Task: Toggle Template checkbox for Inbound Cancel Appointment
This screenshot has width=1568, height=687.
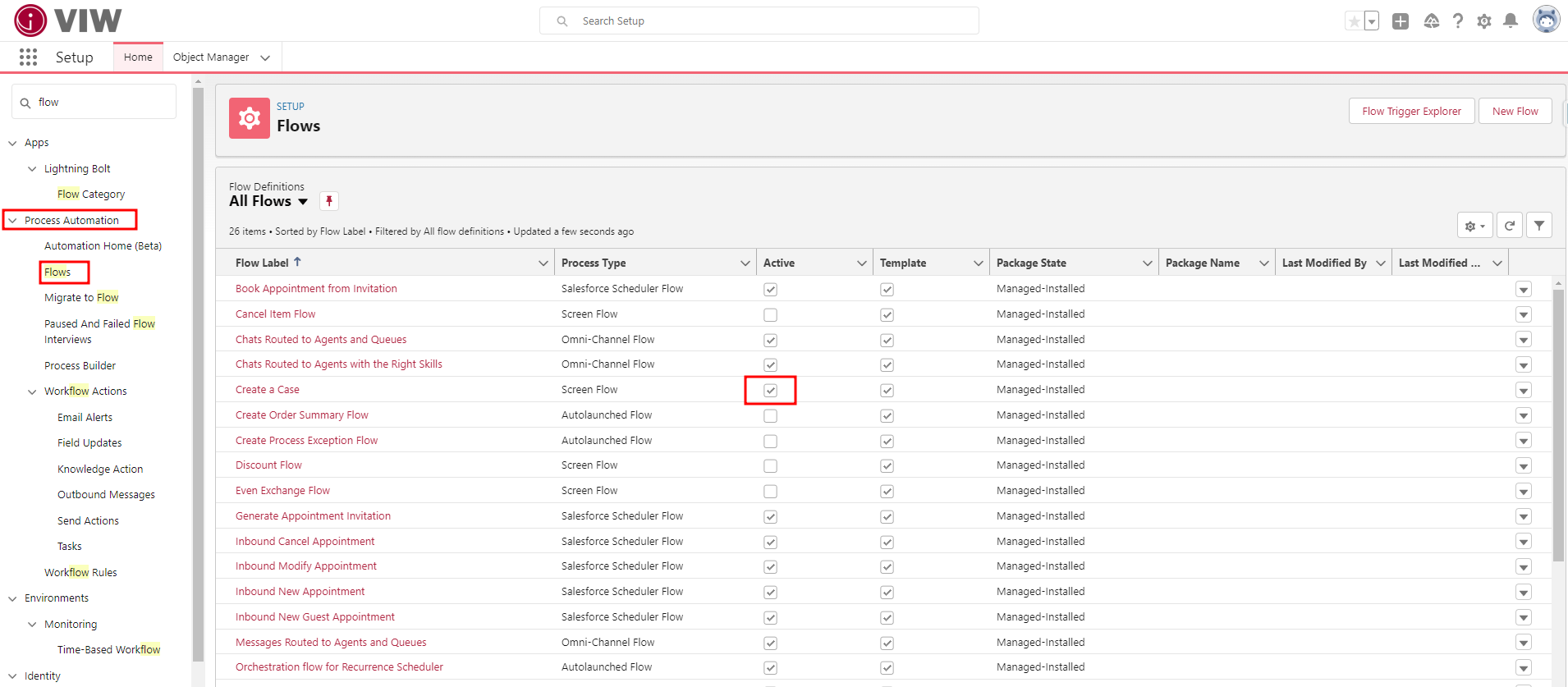Action: [x=887, y=542]
